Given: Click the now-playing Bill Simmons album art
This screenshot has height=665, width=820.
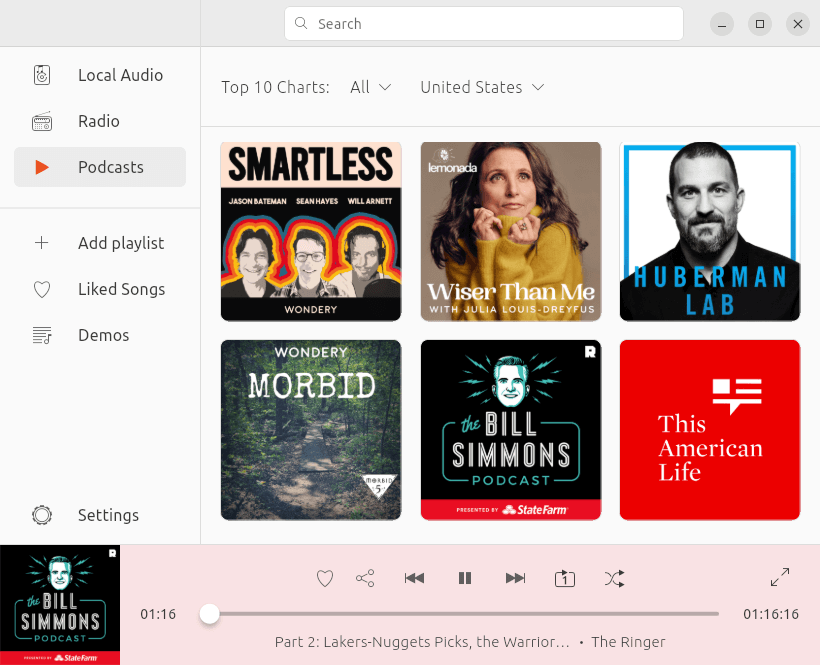Looking at the screenshot, I should pos(60,605).
